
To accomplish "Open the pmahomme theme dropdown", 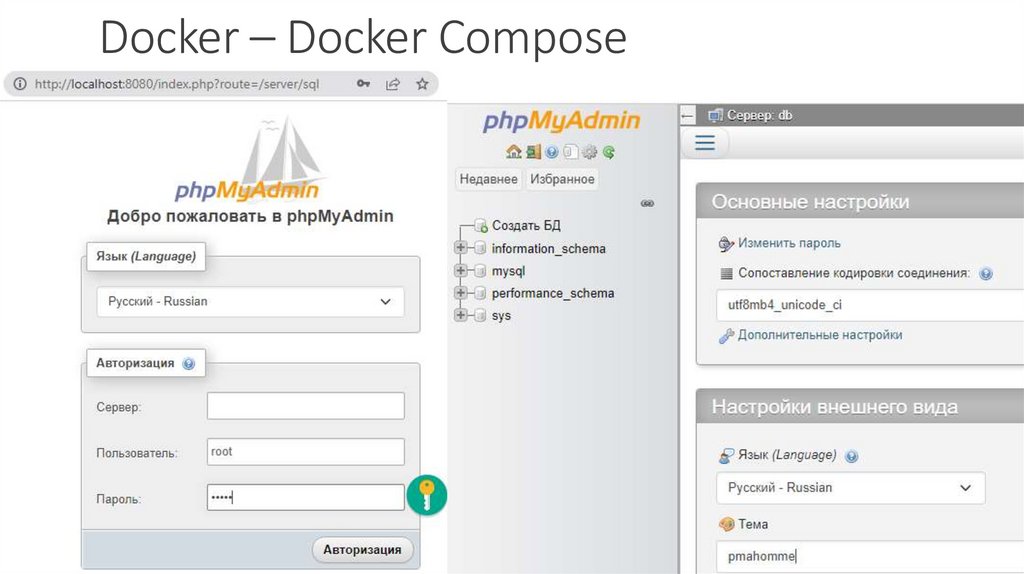I will click(x=870, y=556).
